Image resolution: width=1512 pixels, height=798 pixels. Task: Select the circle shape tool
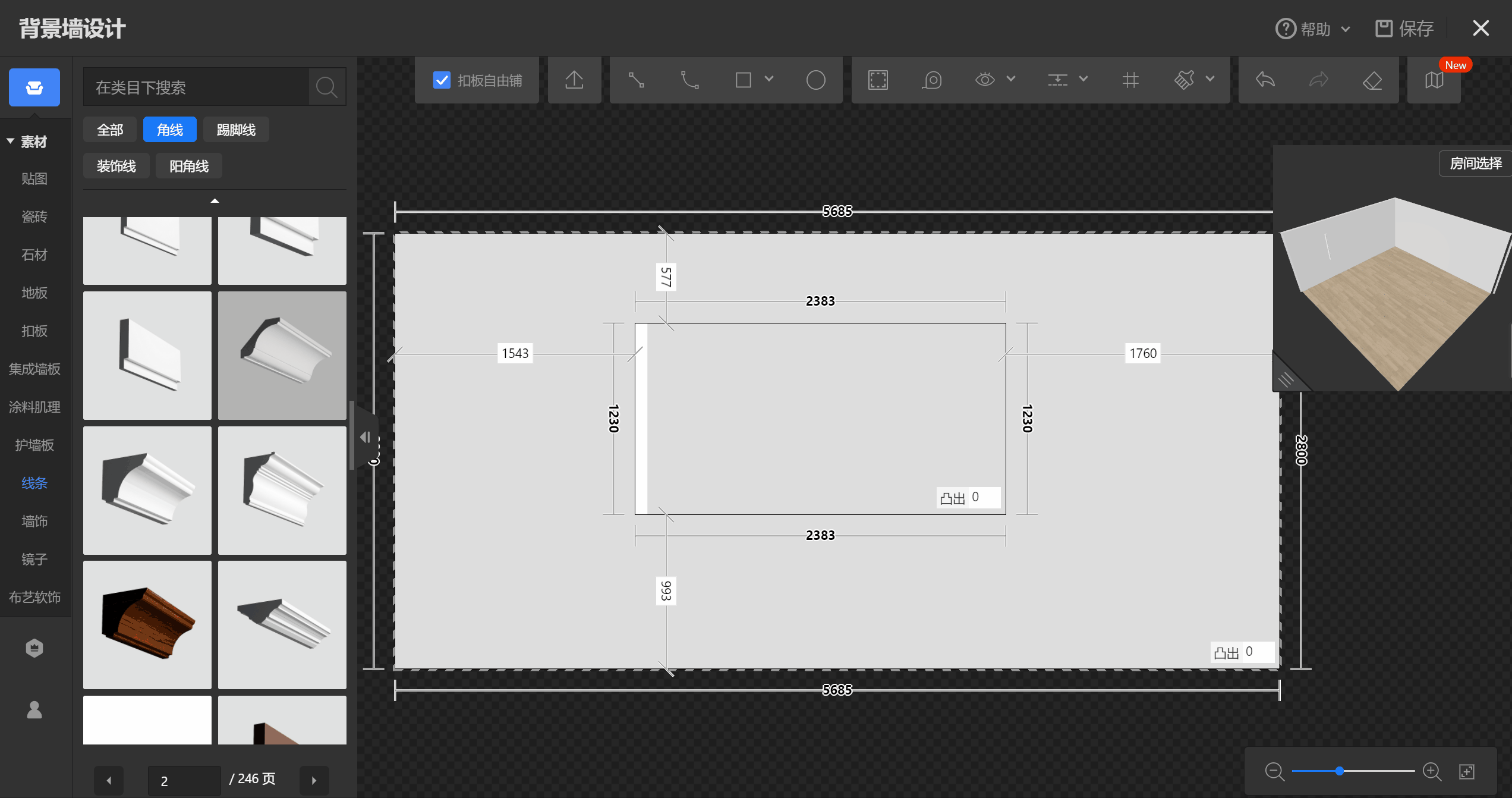pos(815,80)
